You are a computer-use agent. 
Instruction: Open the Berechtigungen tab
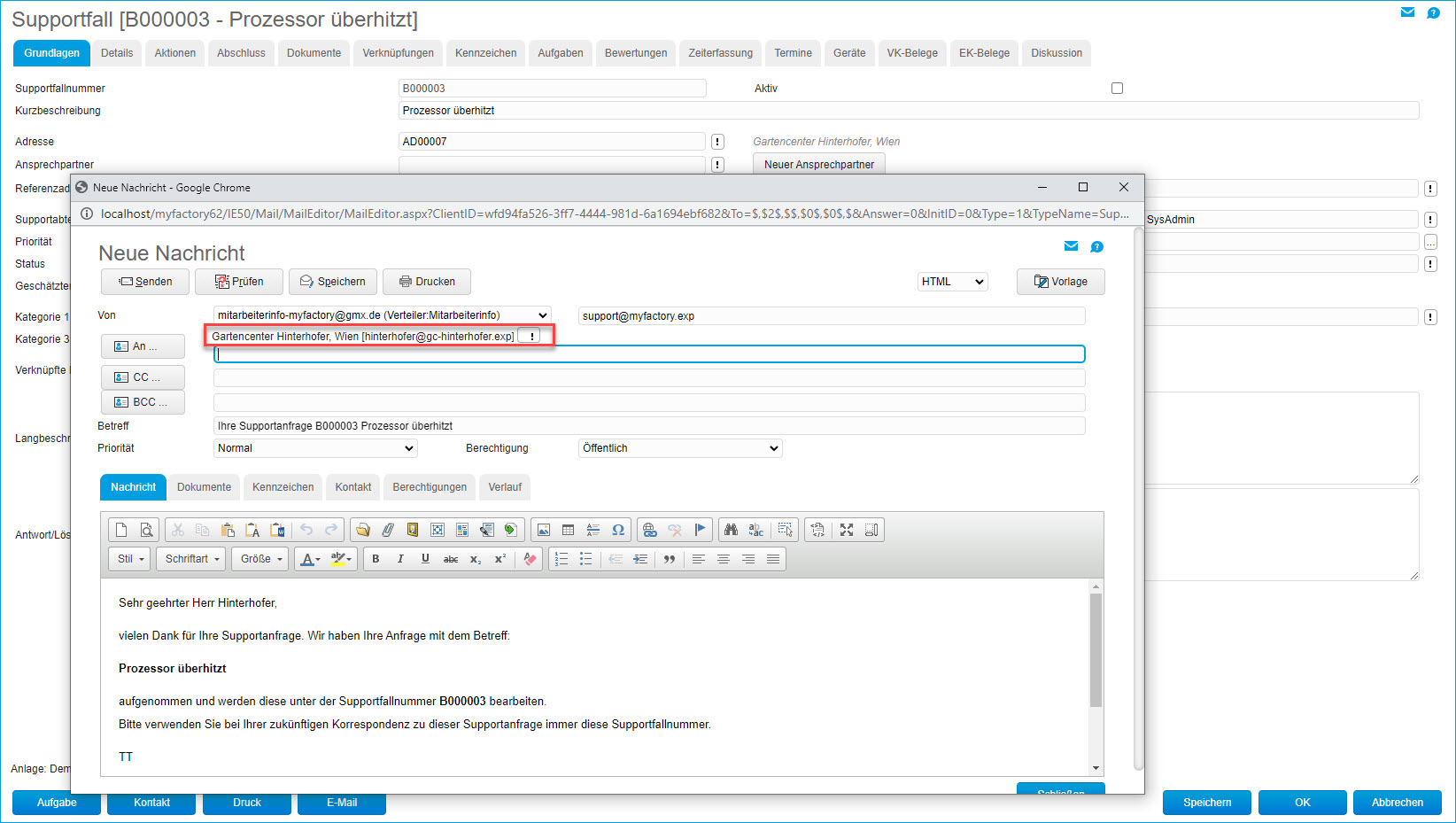point(430,487)
